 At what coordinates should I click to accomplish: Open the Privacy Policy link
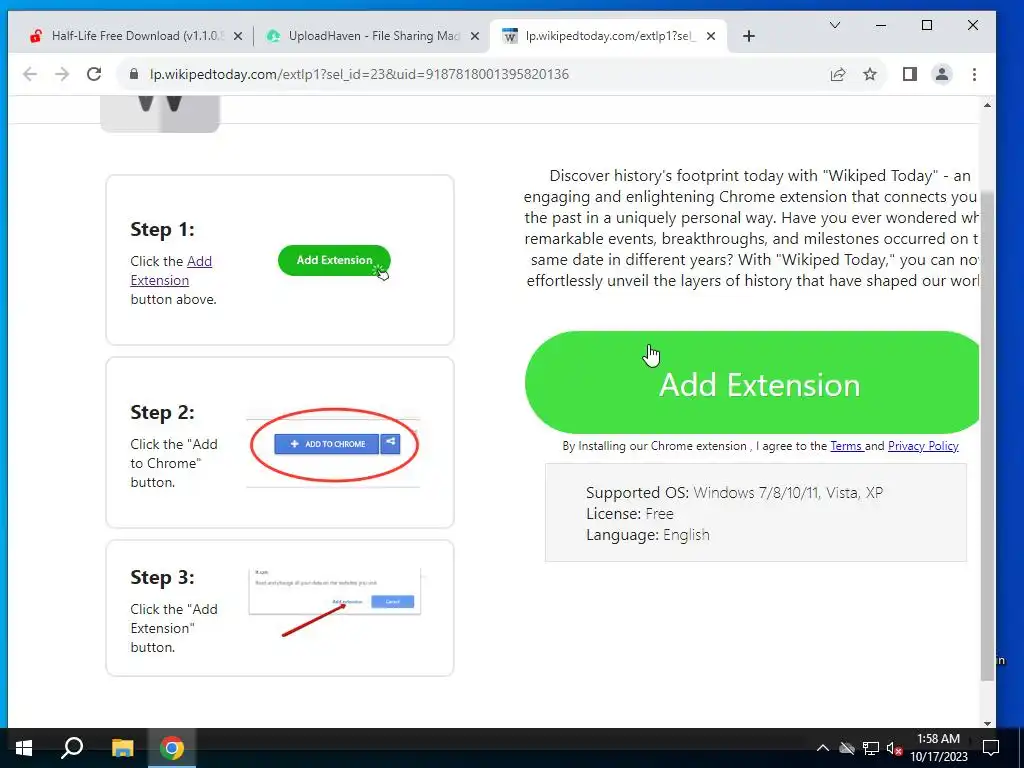tap(923, 446)
